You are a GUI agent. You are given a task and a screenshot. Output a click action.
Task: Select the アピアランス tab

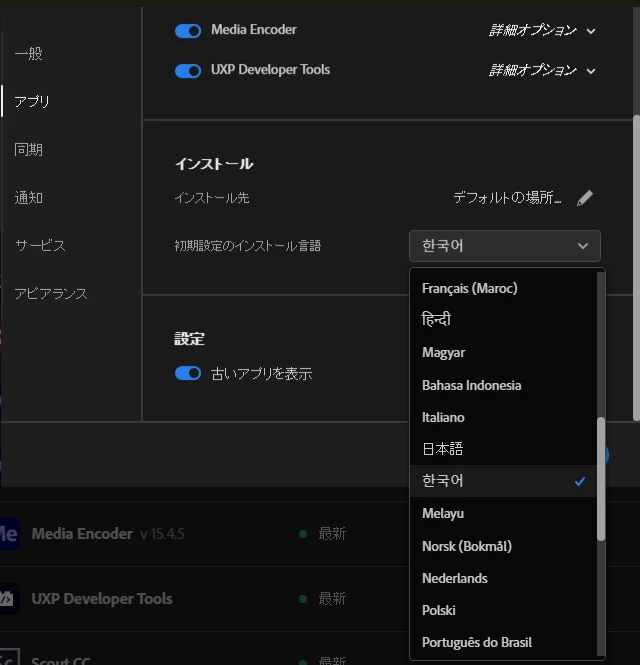tap(51, 293)
